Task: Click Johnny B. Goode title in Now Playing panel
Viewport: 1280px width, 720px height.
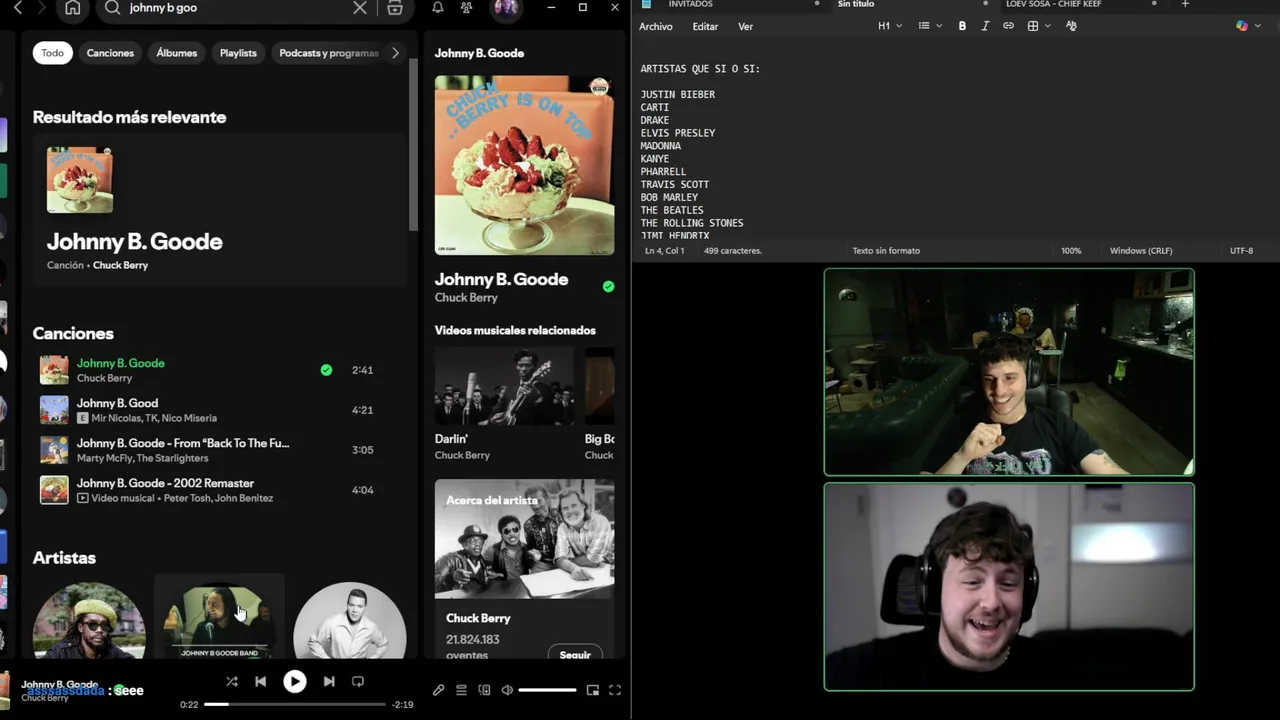Action: coord(501,279)
